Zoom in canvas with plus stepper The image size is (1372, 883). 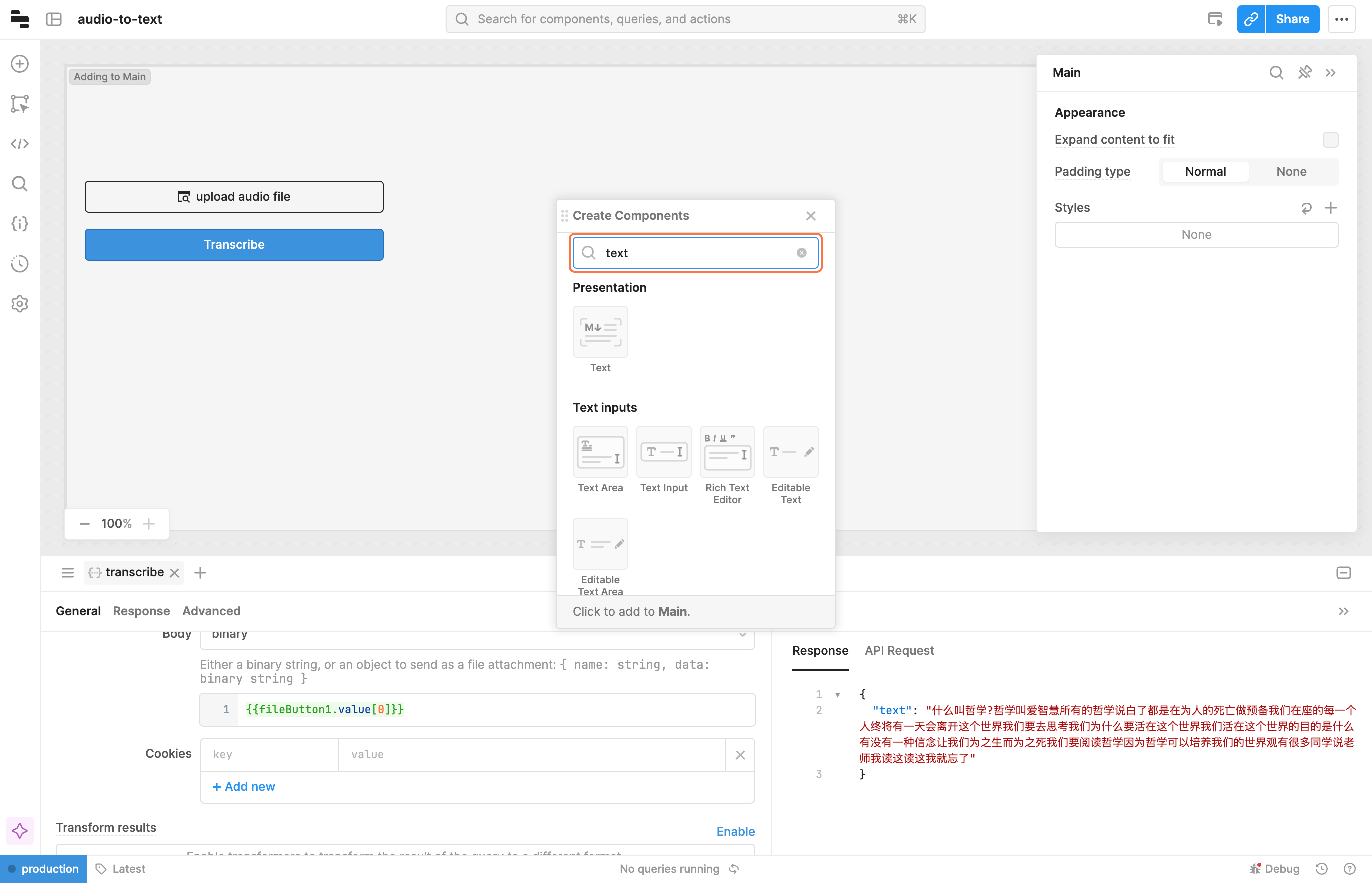click(x=149, y=523)
